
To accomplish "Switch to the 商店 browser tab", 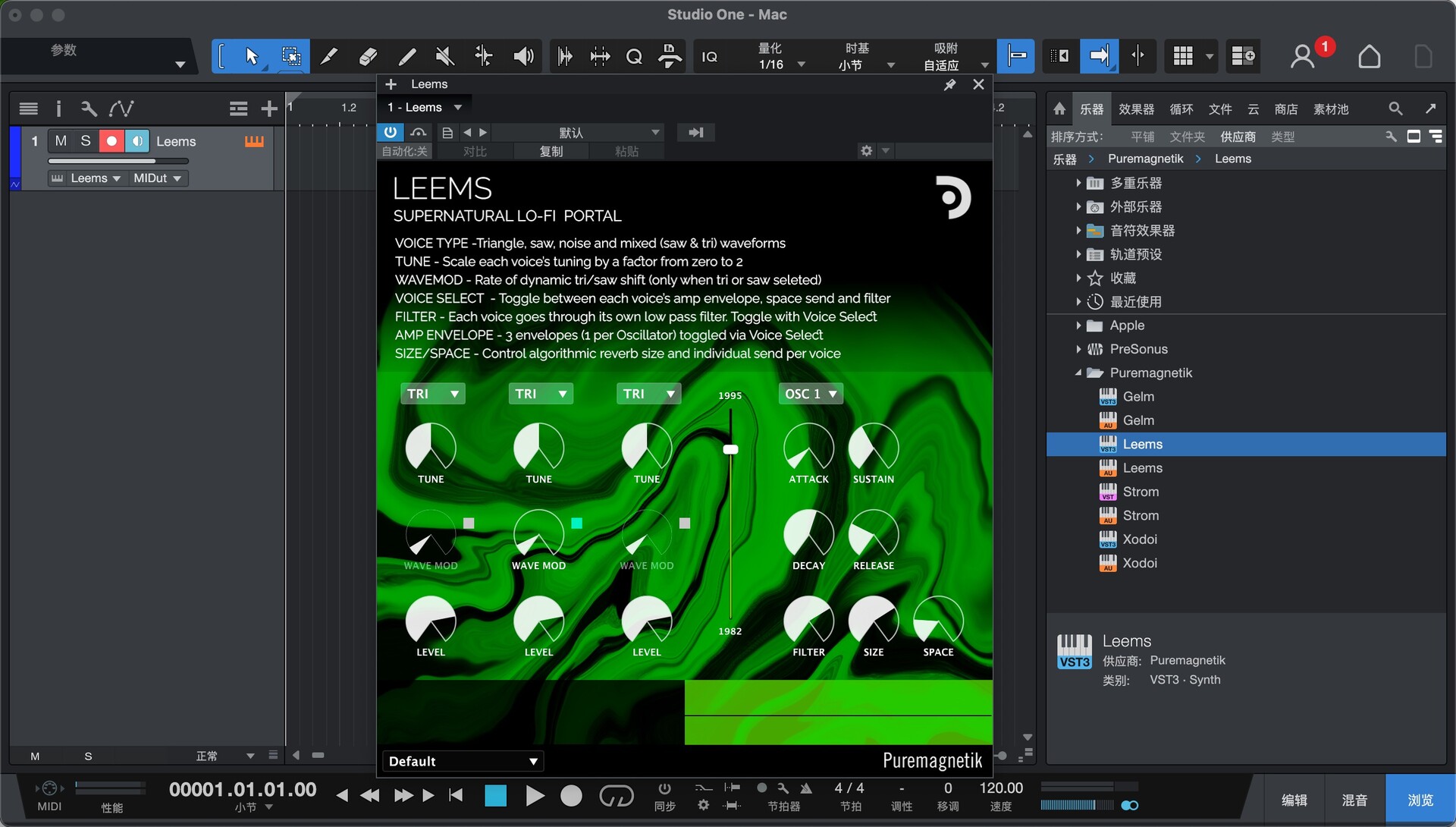I will [1286, 109].
